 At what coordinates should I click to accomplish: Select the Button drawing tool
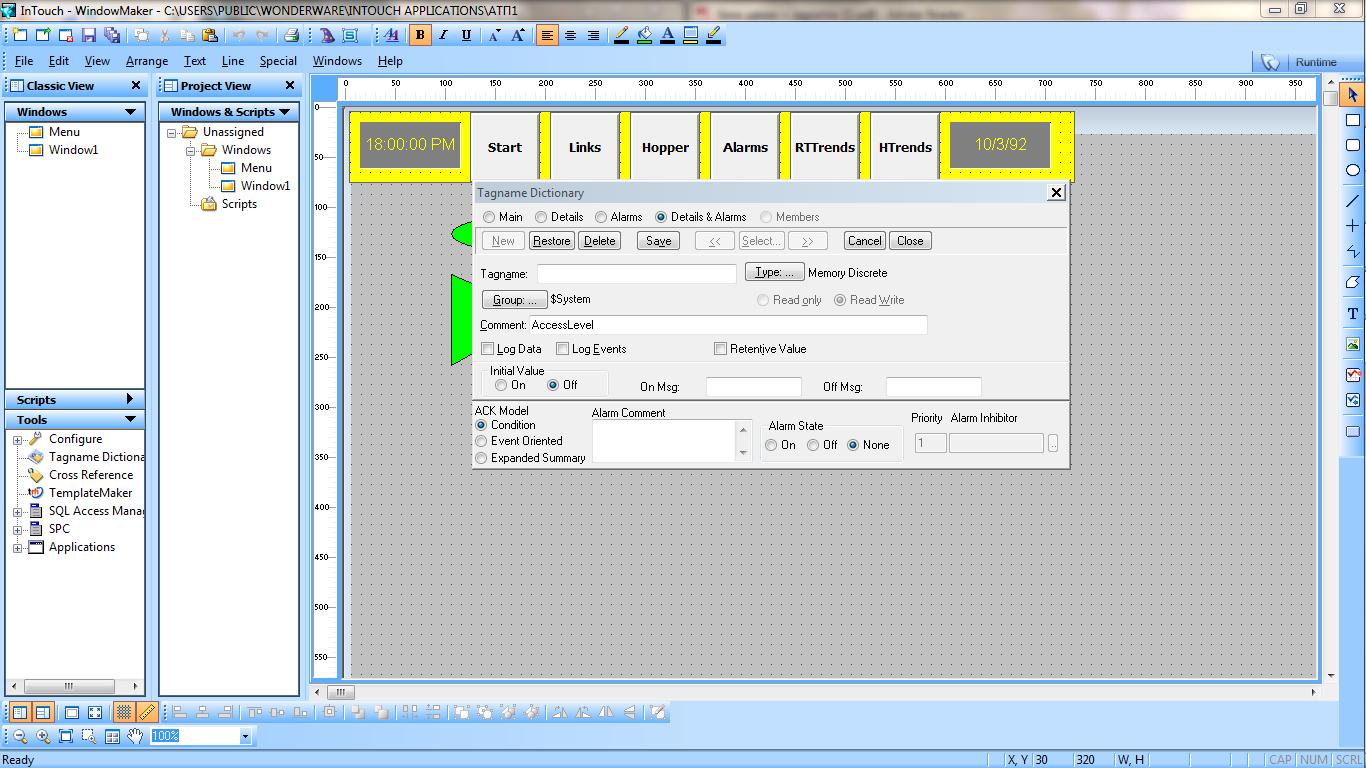[1353, 432]
